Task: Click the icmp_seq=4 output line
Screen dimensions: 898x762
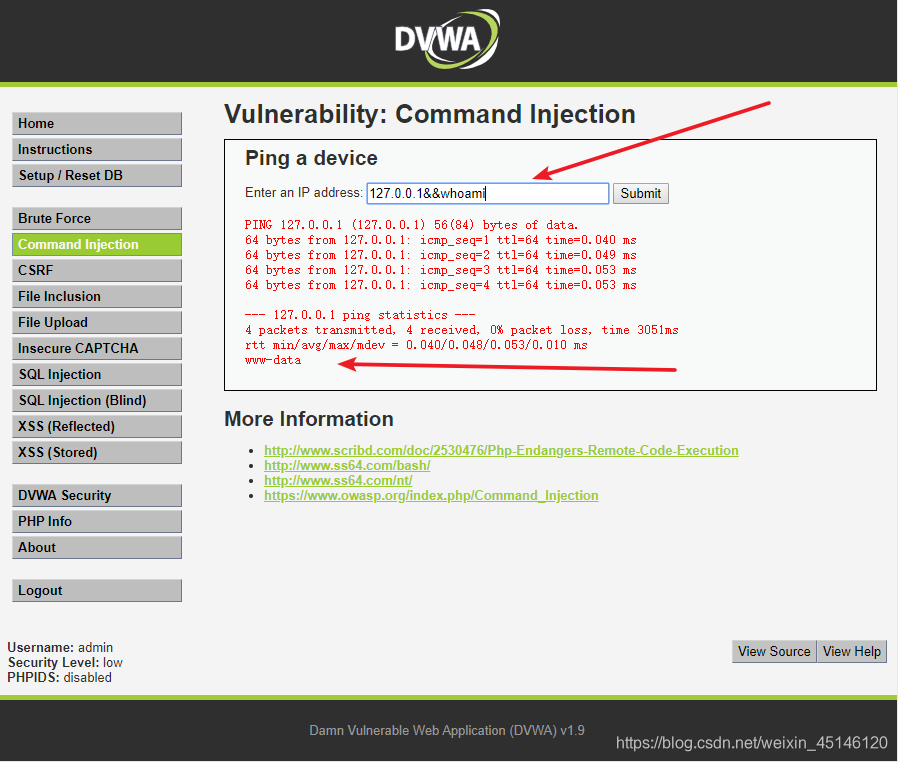Action: 440,285
